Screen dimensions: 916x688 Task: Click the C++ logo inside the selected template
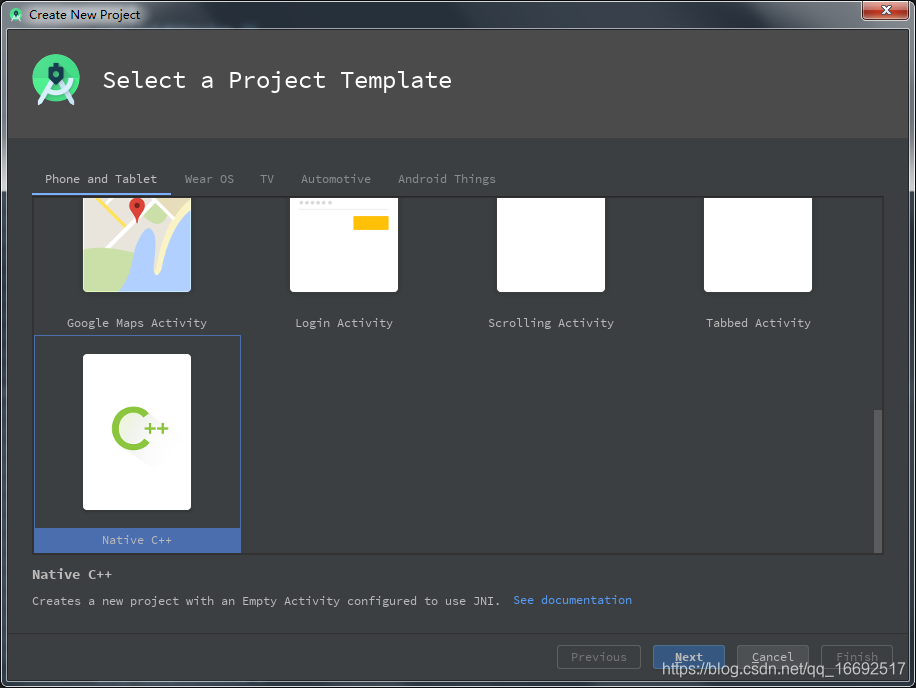point(137,431)
